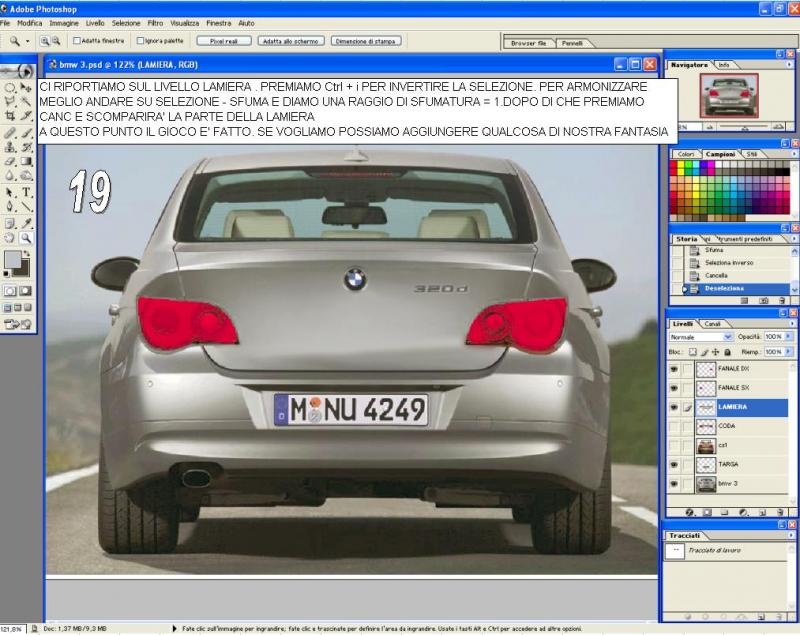
Task: Select the elliptical Marquee tool
Action: tap(10, 88)
